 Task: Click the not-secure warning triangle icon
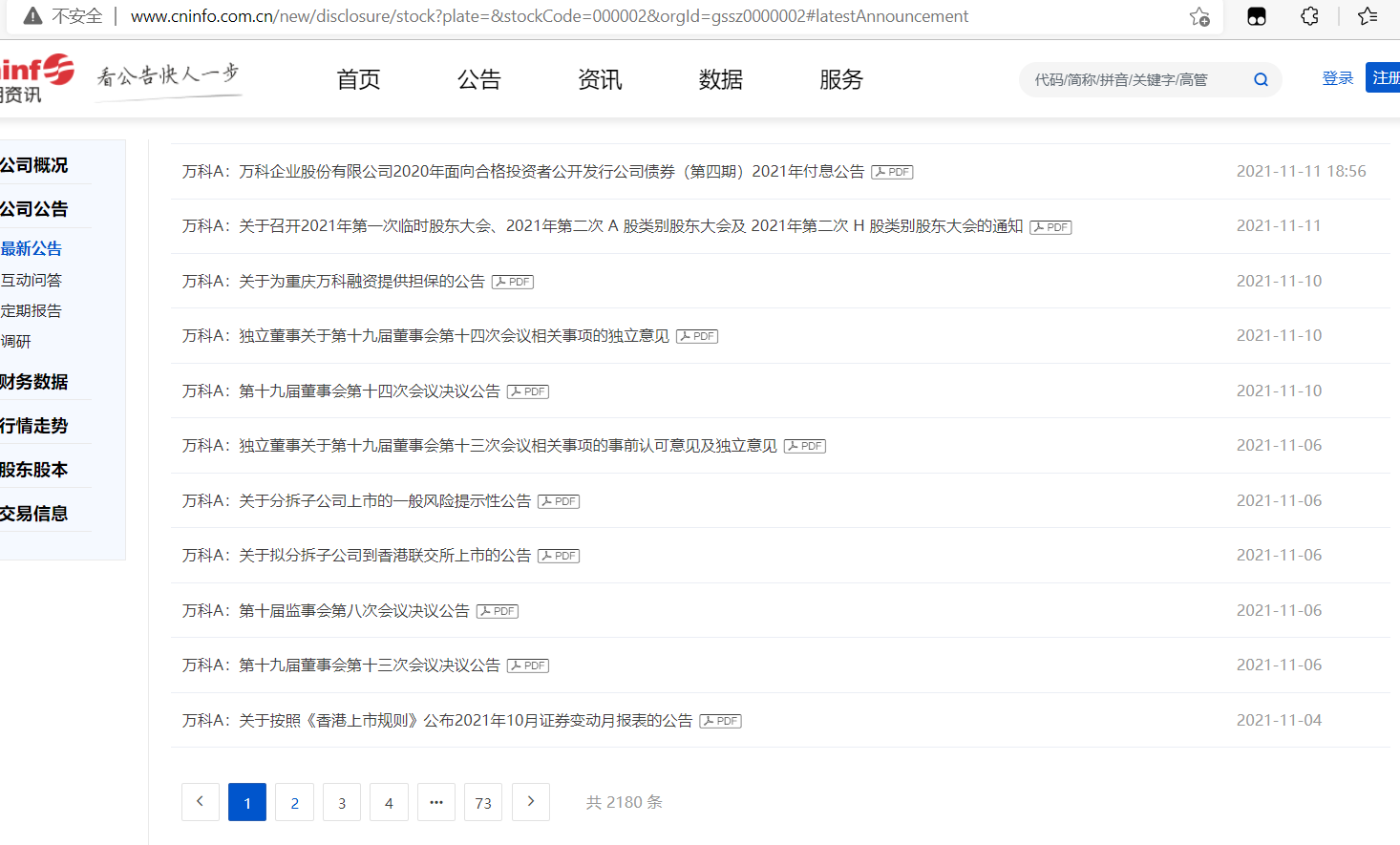(x=32, y=16)
